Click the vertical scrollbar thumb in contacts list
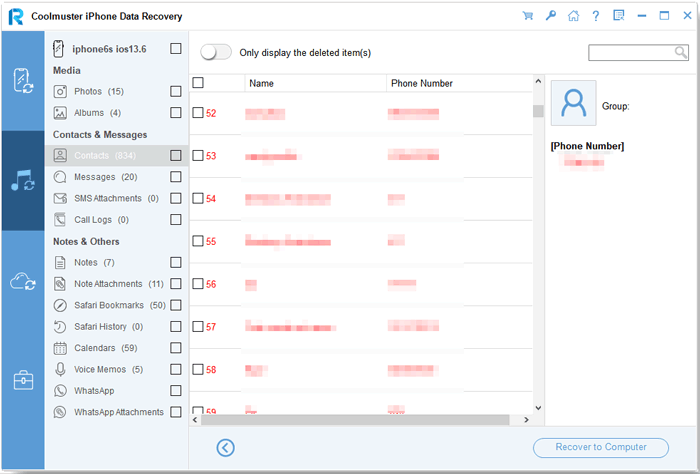Screen dimensions: 700x474 point(538,111)
